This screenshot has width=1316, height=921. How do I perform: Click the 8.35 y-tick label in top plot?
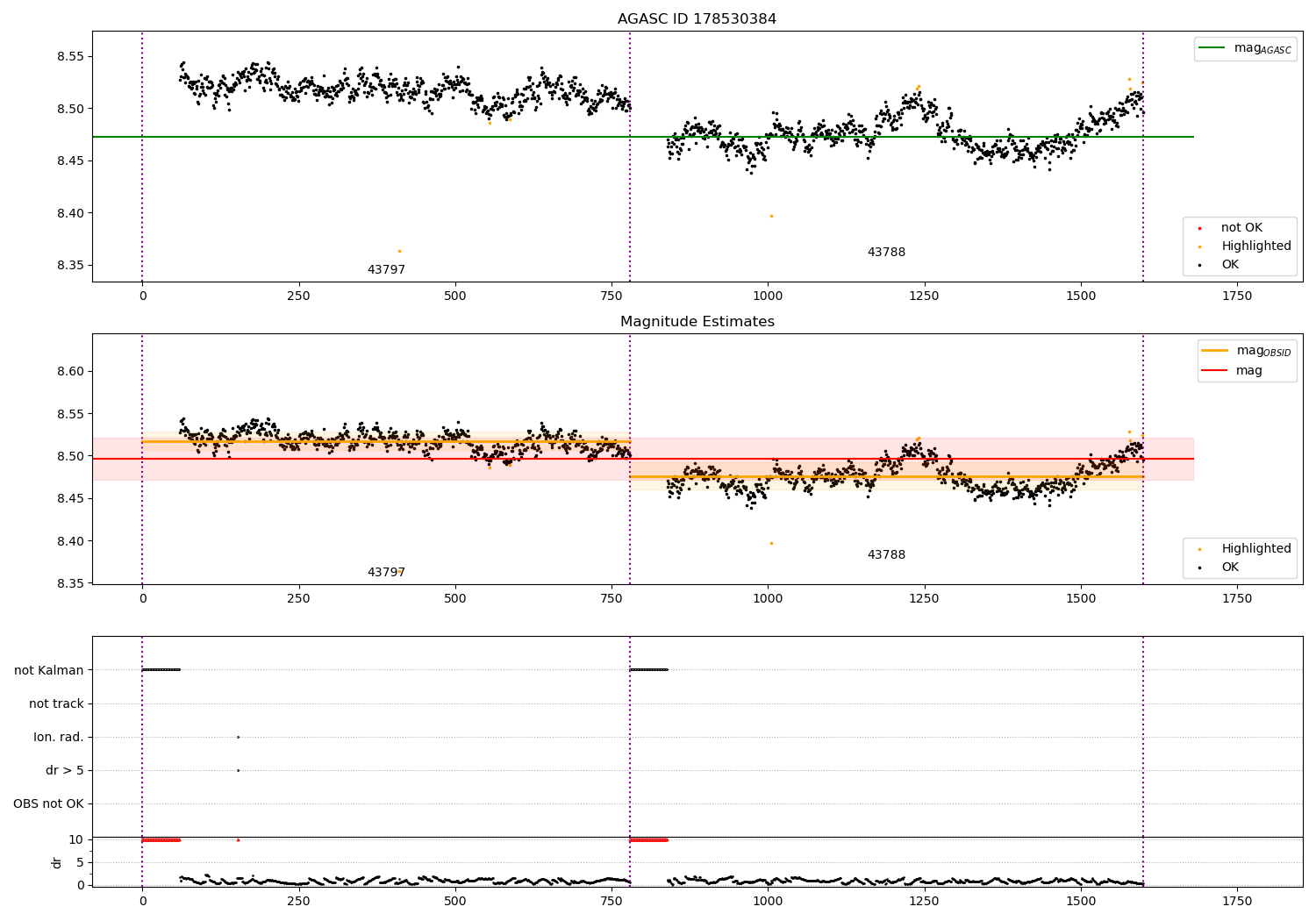[x=68, y=266]
